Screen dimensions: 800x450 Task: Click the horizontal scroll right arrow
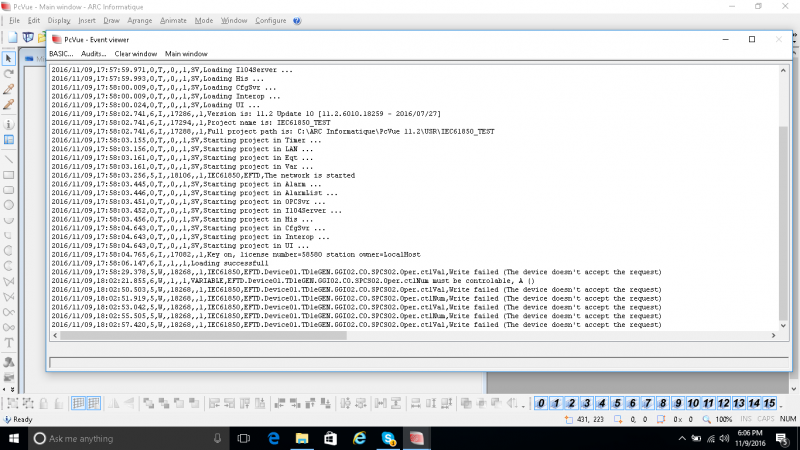coord(773,335)
